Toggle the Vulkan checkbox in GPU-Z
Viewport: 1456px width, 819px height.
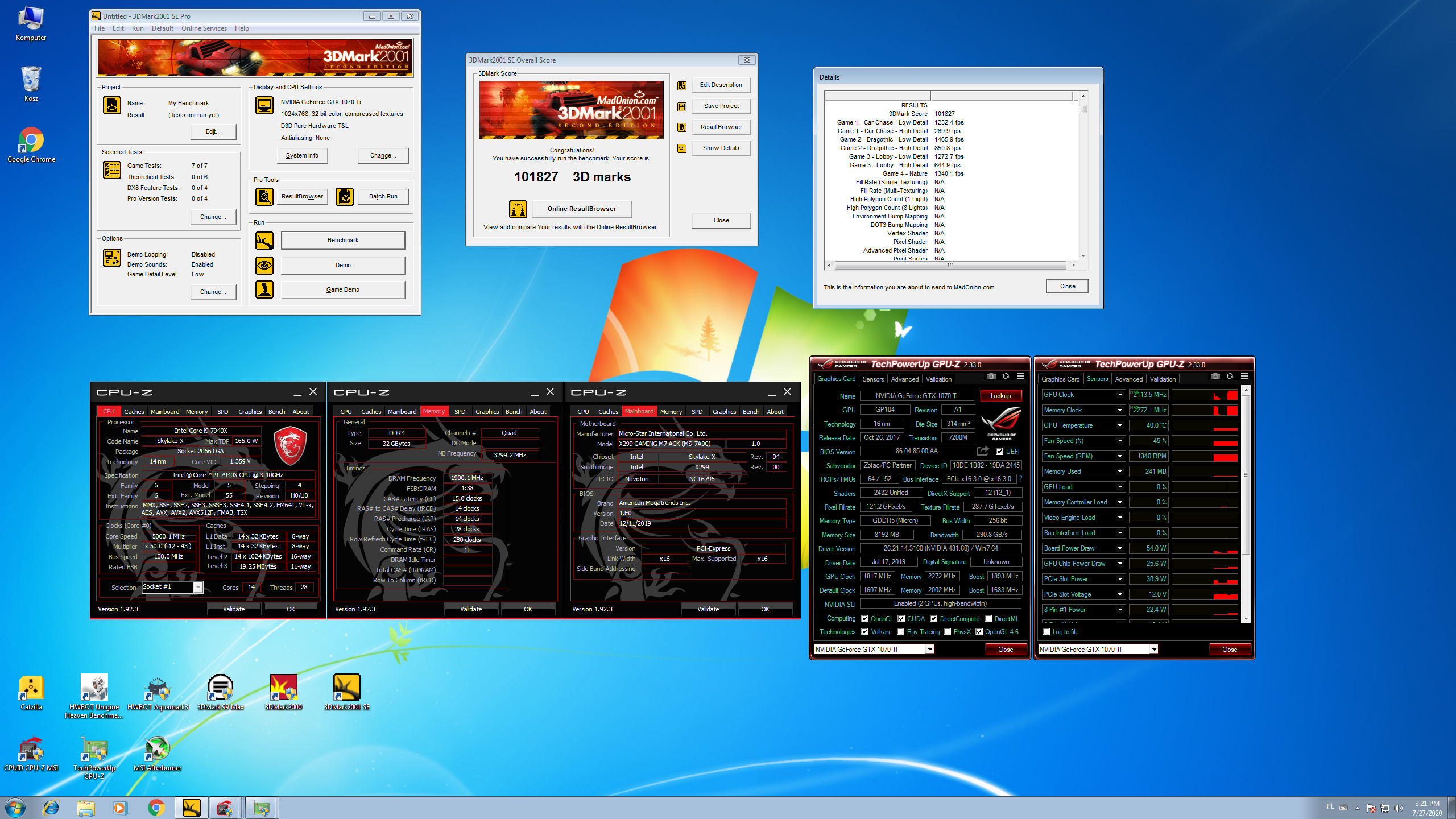(864, 632)
